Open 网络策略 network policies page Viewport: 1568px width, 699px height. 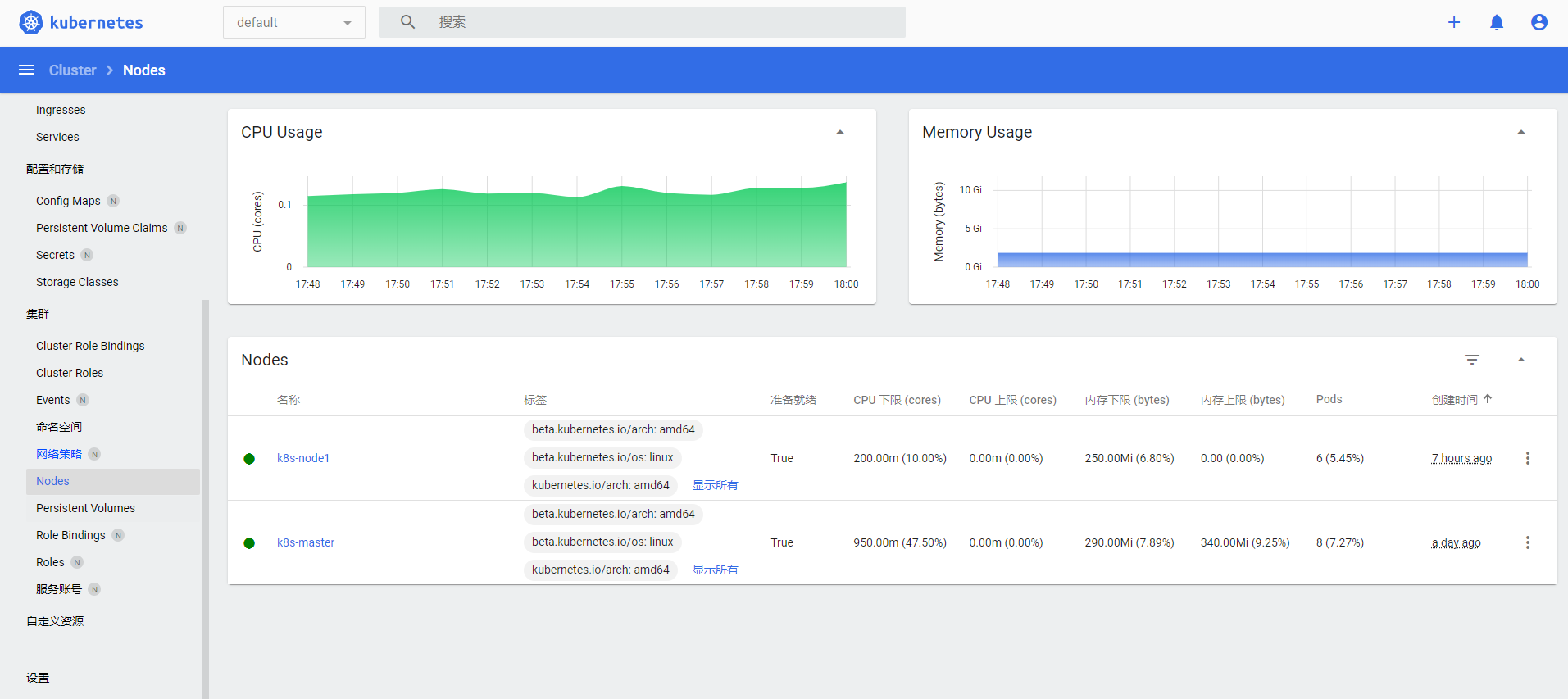point(59,454)
